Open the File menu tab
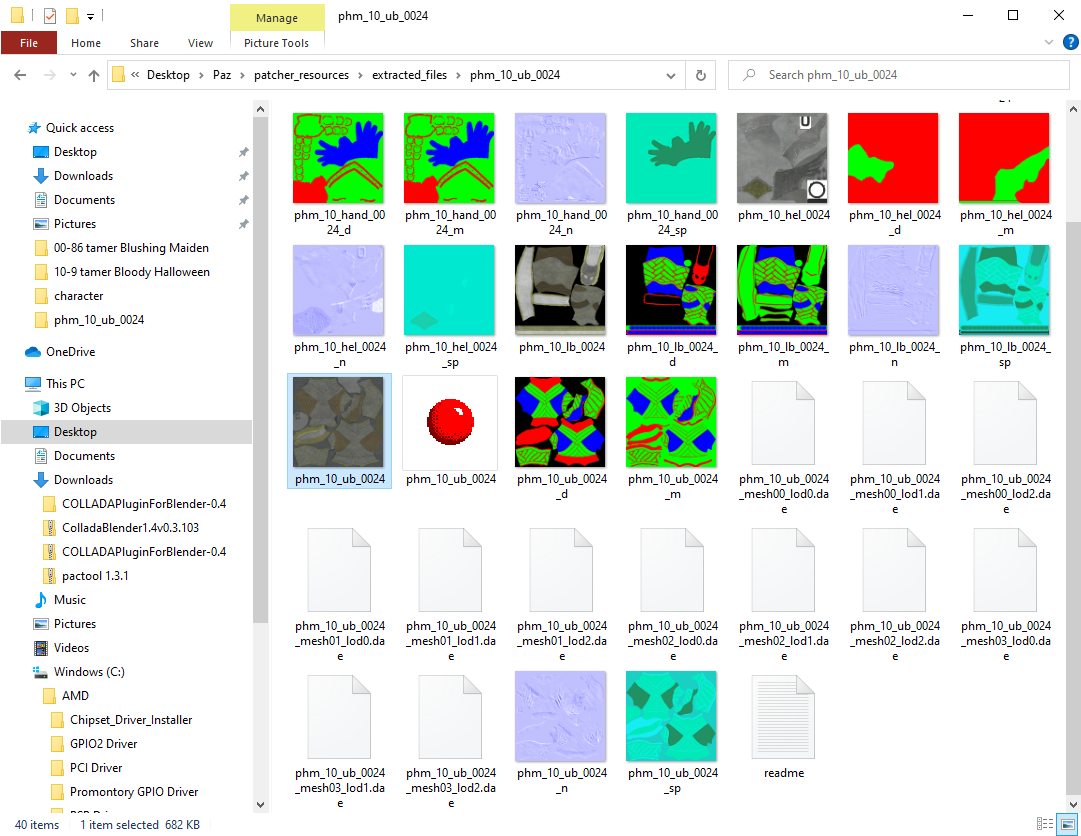The height and width of the screenshot is (836, 1081). [29, 43]
